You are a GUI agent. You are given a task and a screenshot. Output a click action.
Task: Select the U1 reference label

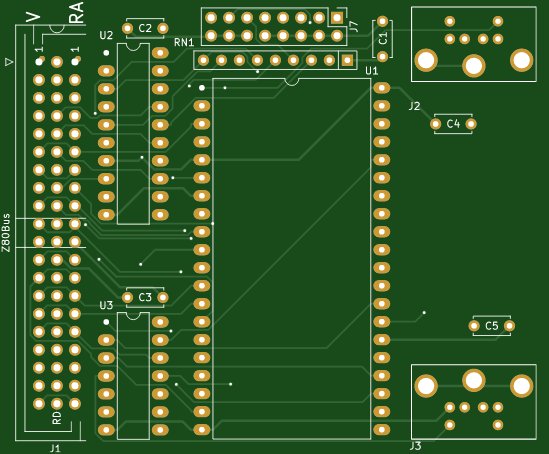click(371, 71)
